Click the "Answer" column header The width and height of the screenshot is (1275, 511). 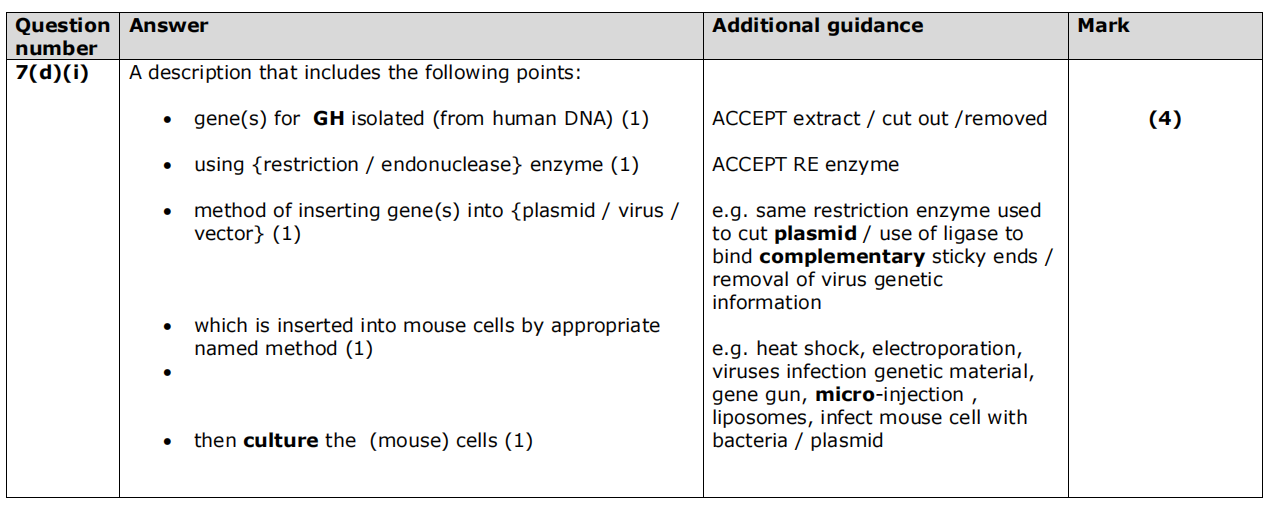tap(168, 26)
